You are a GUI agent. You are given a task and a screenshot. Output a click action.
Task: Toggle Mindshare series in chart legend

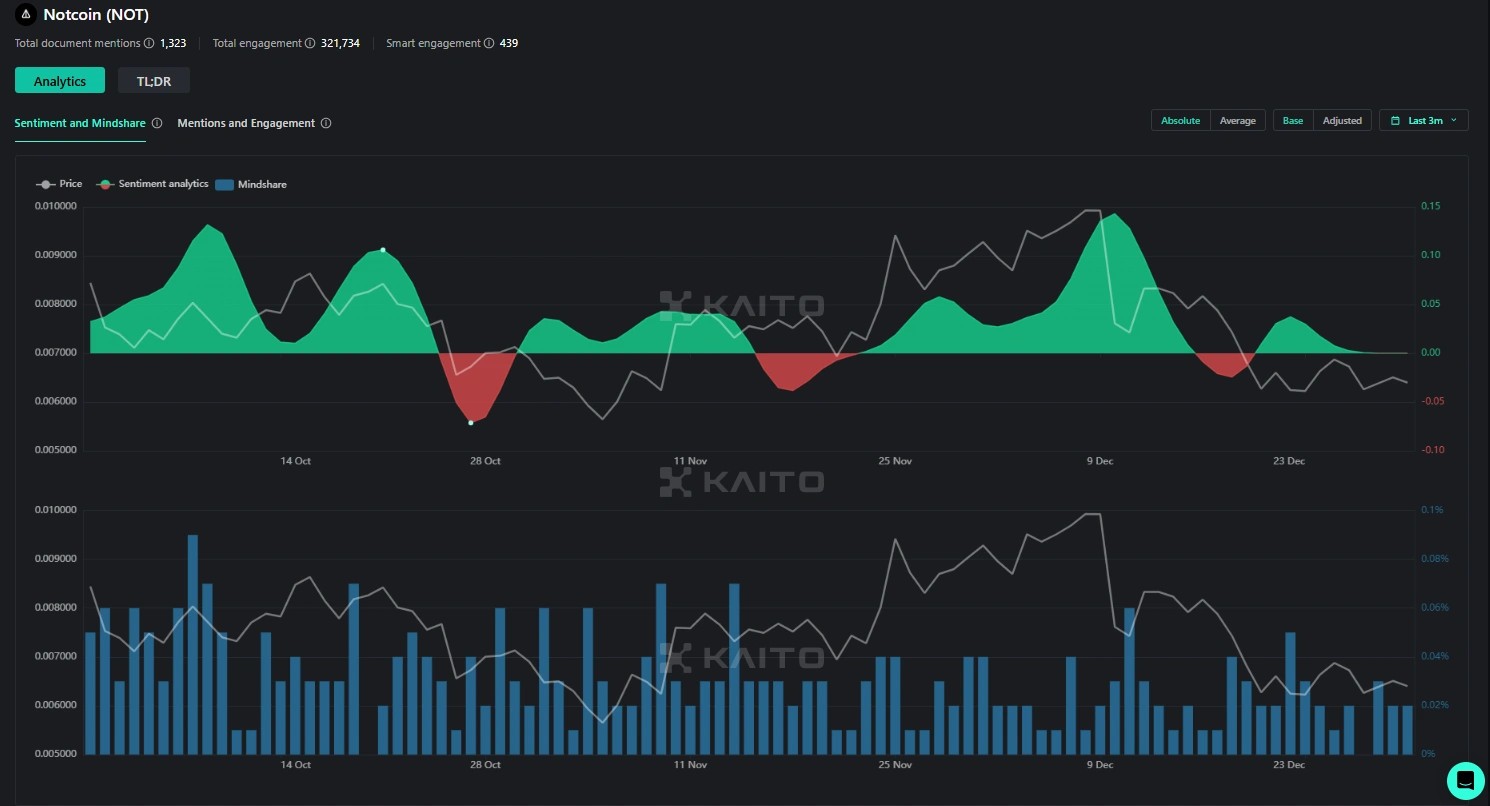(x=251, y=184)
